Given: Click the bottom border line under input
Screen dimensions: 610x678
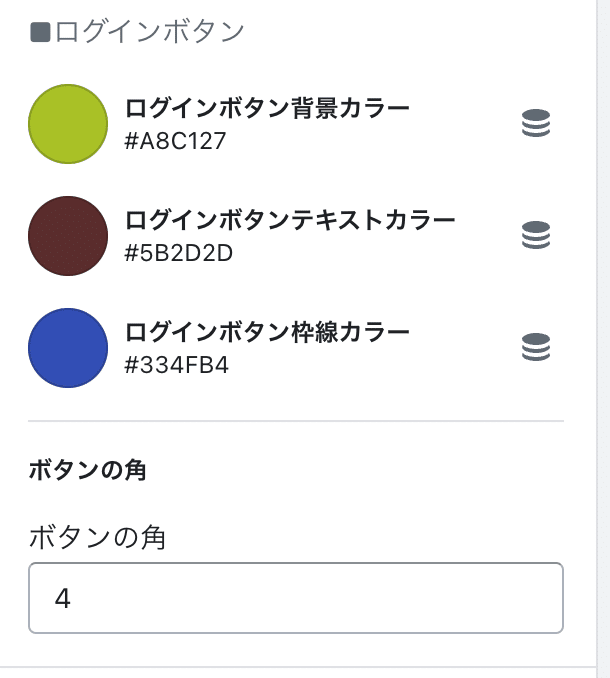Looking at the screenshot, I should tap(298, 667).
